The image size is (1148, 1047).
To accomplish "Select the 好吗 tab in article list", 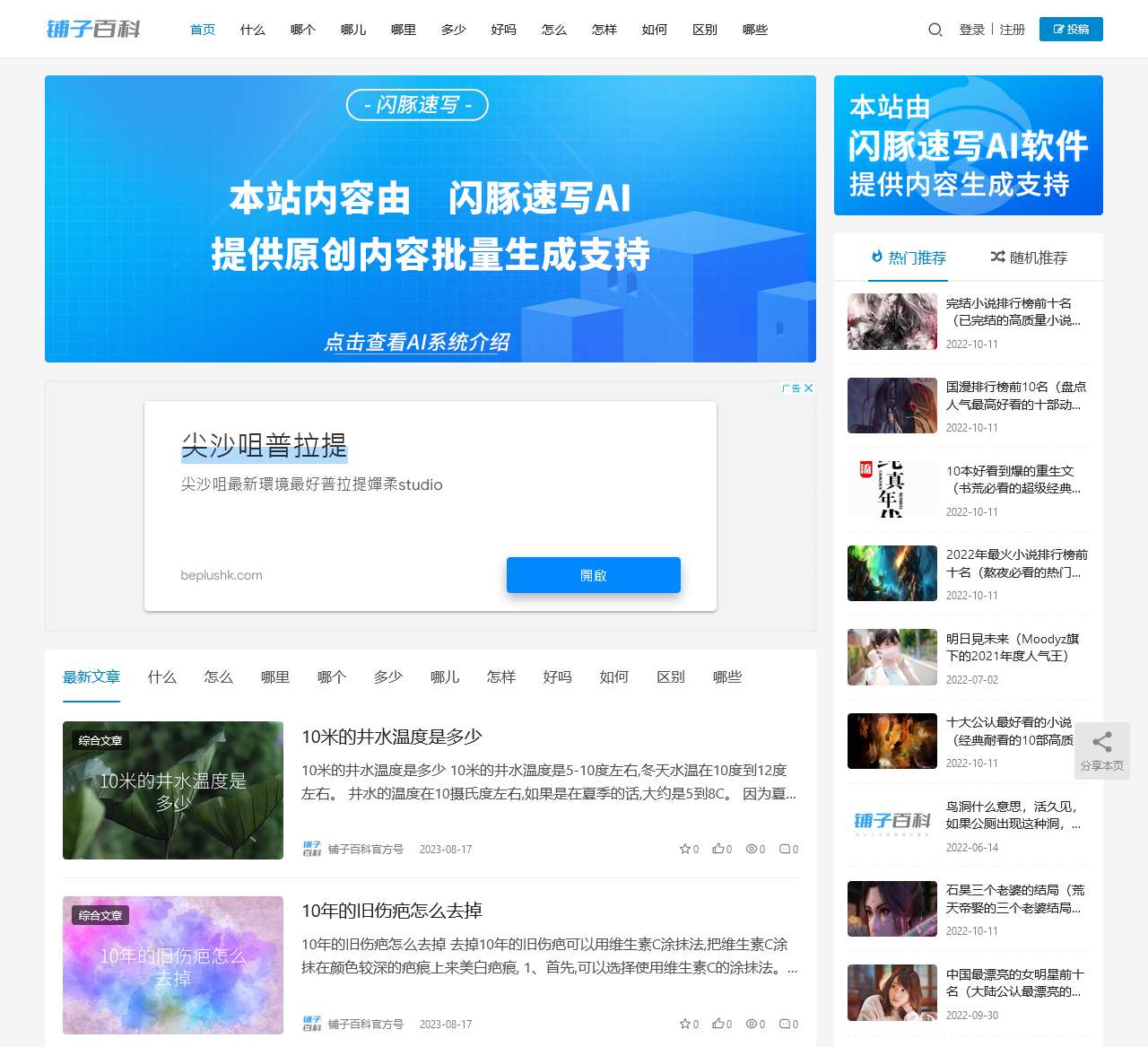I will coord(558,677).
